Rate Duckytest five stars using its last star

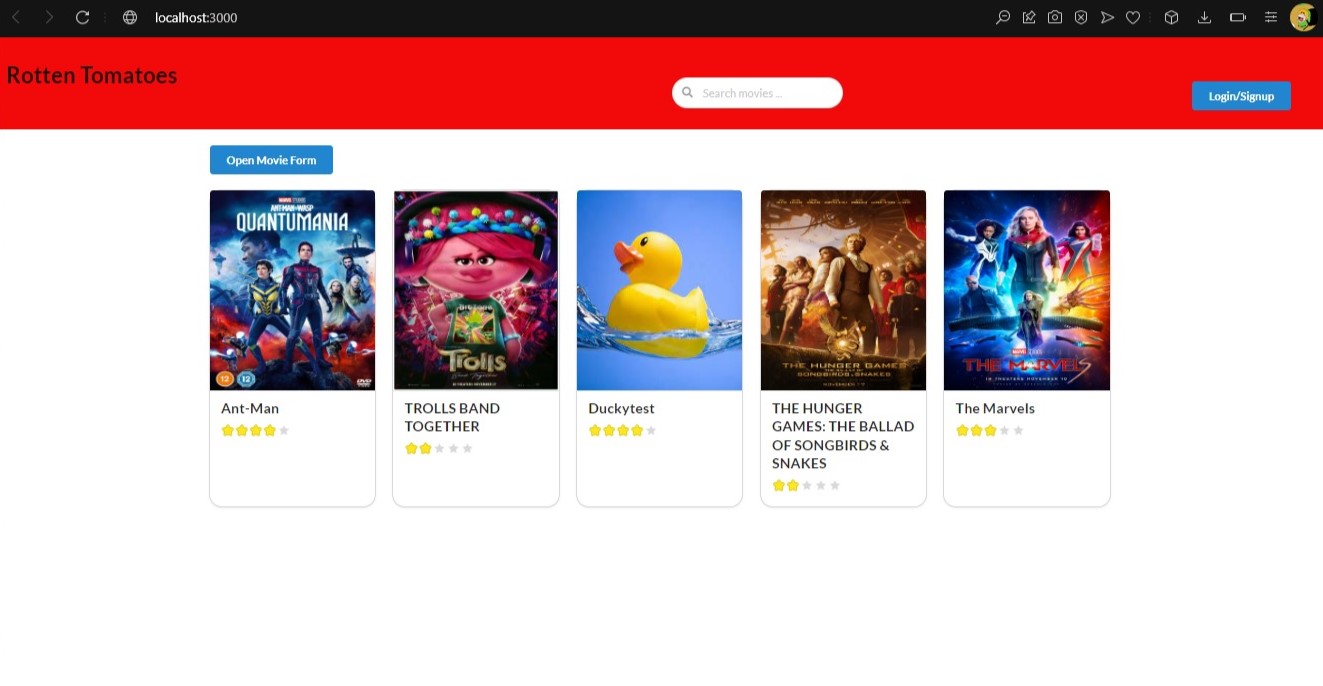651,430
